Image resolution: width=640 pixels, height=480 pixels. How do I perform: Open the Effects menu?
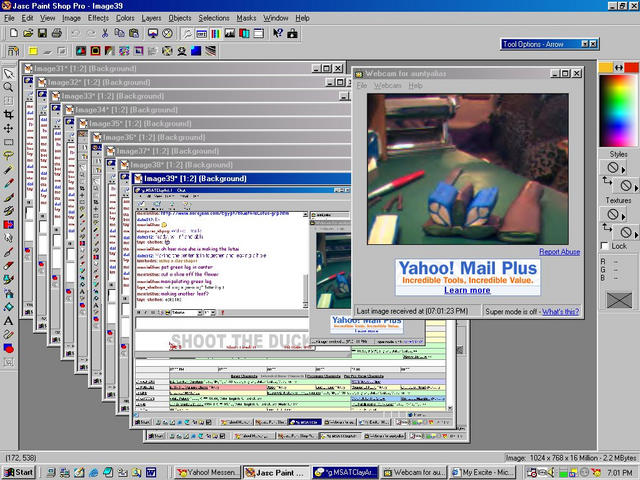pyautogui.click(x=98, y=18)
